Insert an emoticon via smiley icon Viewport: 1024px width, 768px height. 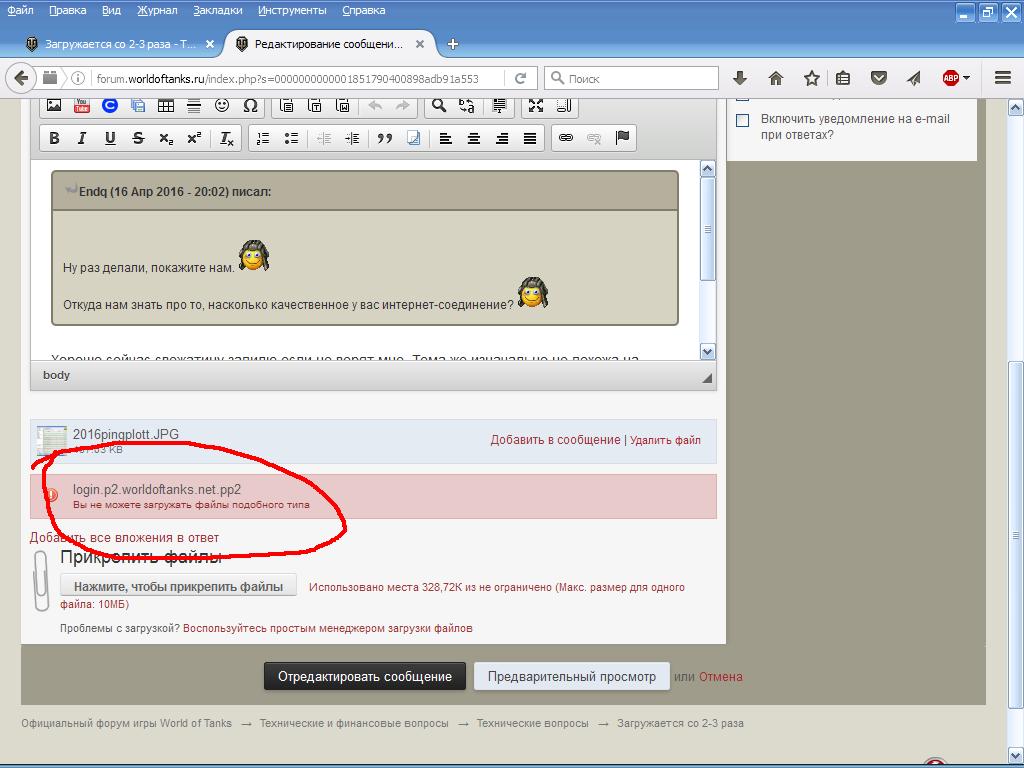tap(222, 105)
